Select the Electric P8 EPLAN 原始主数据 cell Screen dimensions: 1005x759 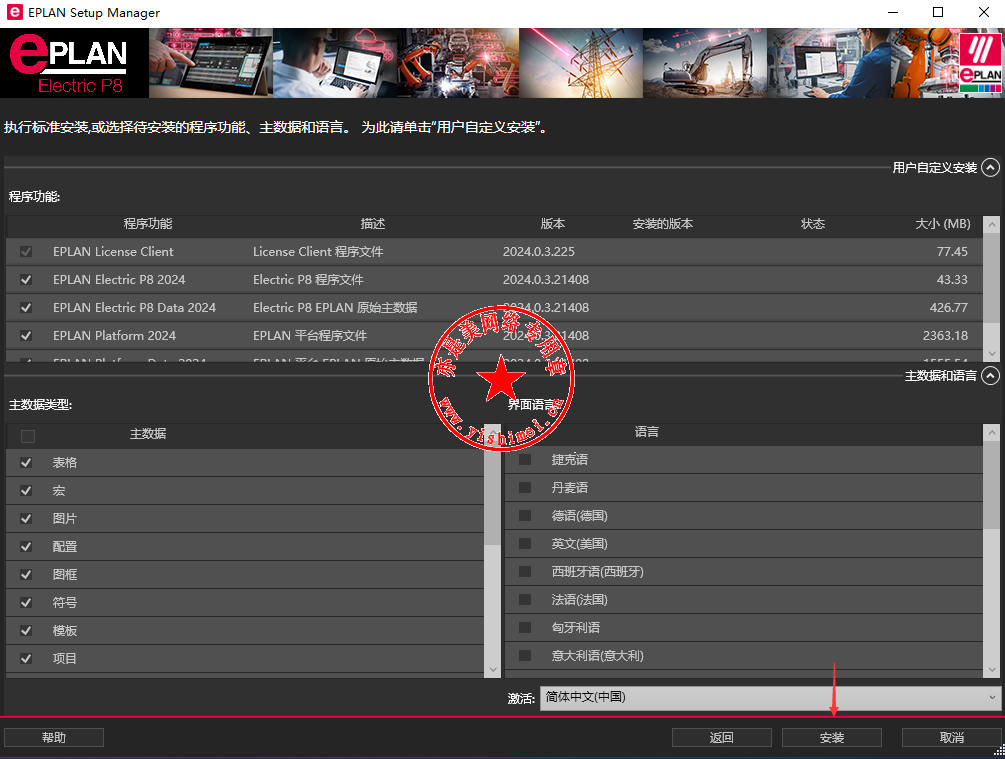(x=335, y=308)
